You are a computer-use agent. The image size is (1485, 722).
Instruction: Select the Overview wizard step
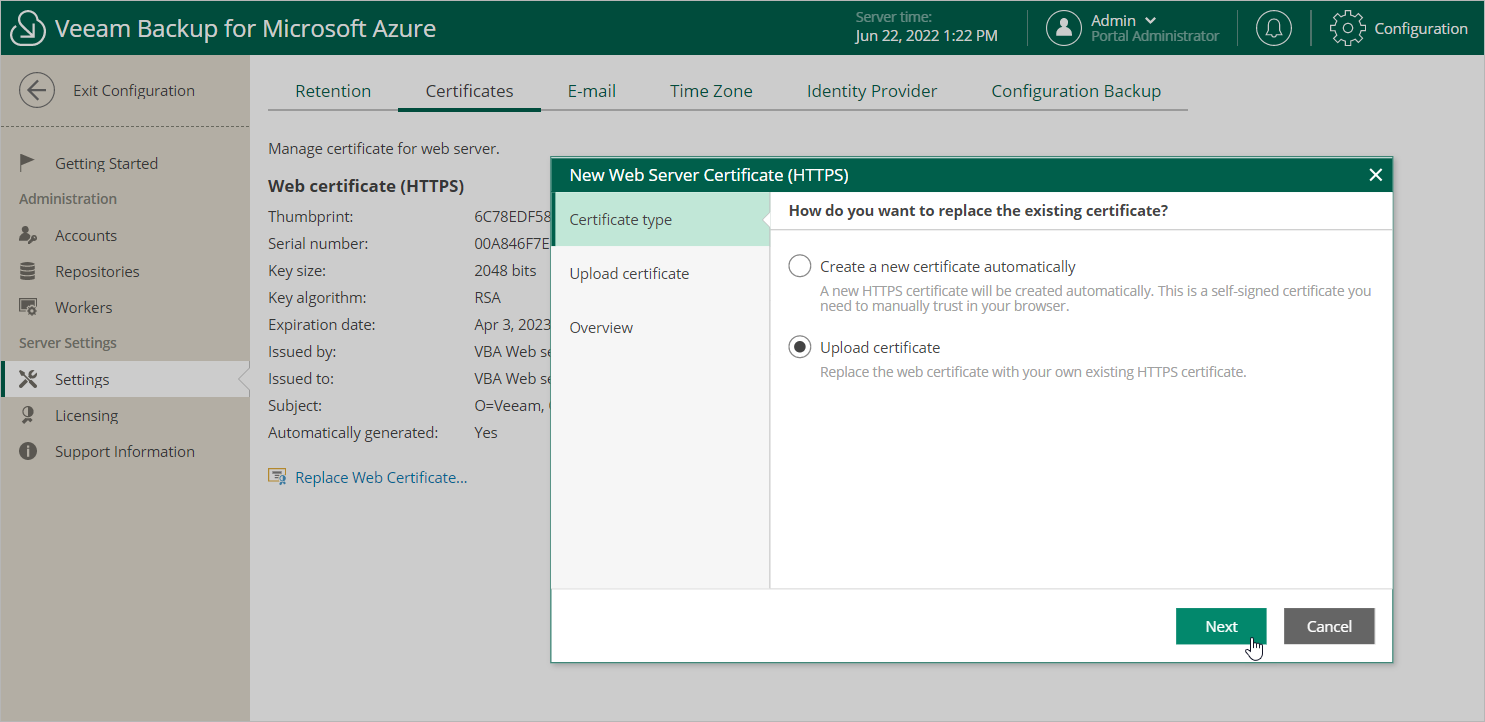pos(601,328)
